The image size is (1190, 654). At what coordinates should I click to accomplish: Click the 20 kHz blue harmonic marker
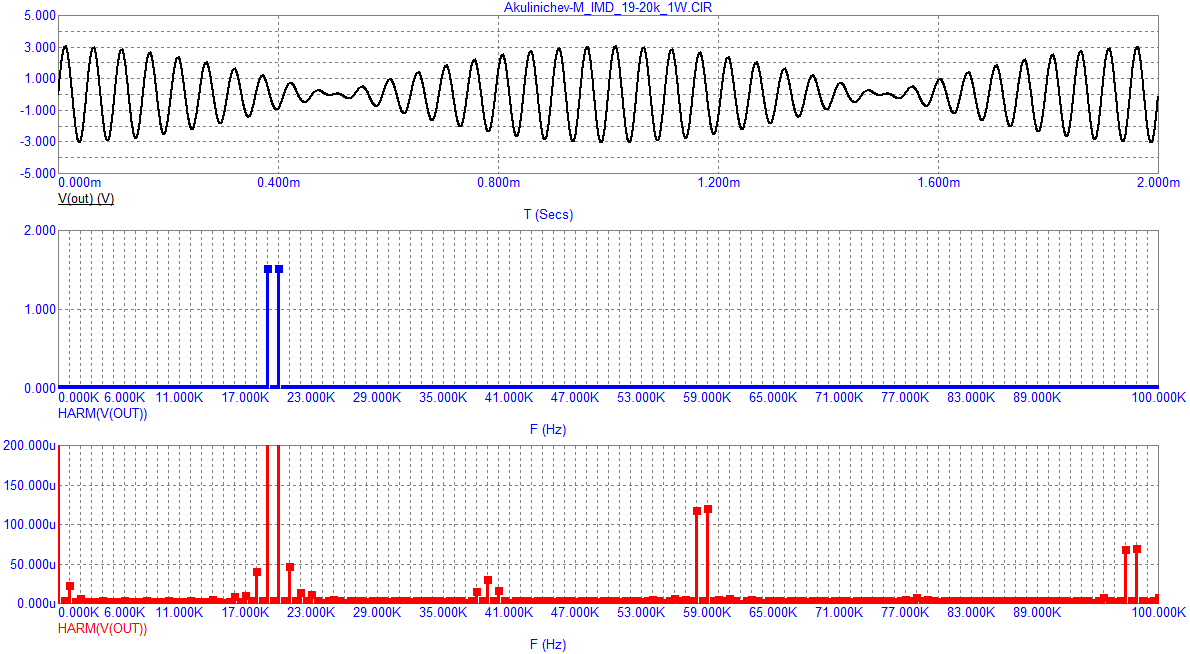279,269
